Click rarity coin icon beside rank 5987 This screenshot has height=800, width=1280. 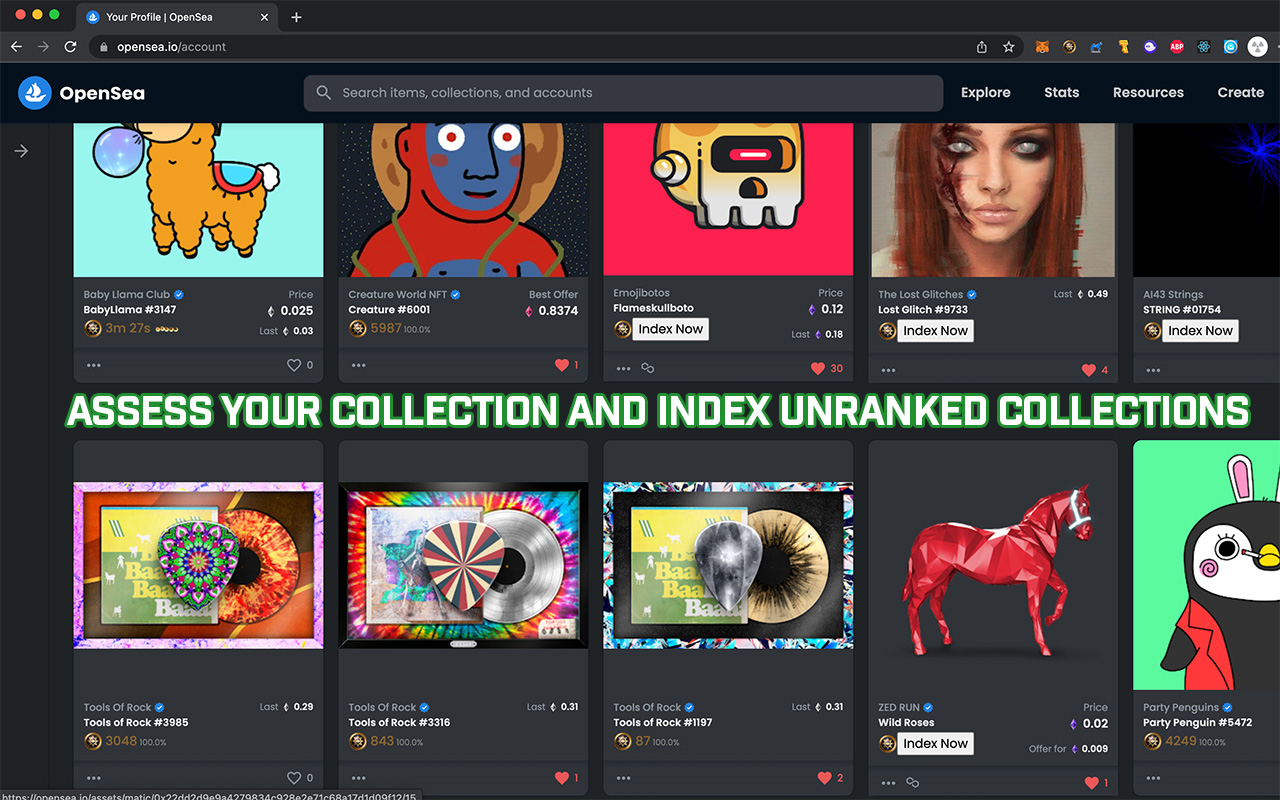358,328
